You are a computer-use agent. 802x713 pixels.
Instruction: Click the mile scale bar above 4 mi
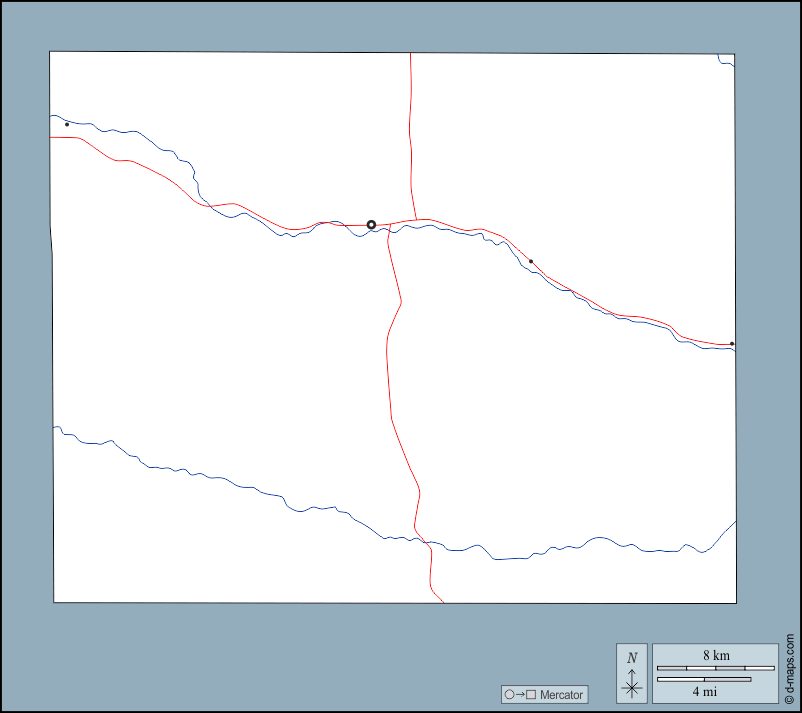703,680
